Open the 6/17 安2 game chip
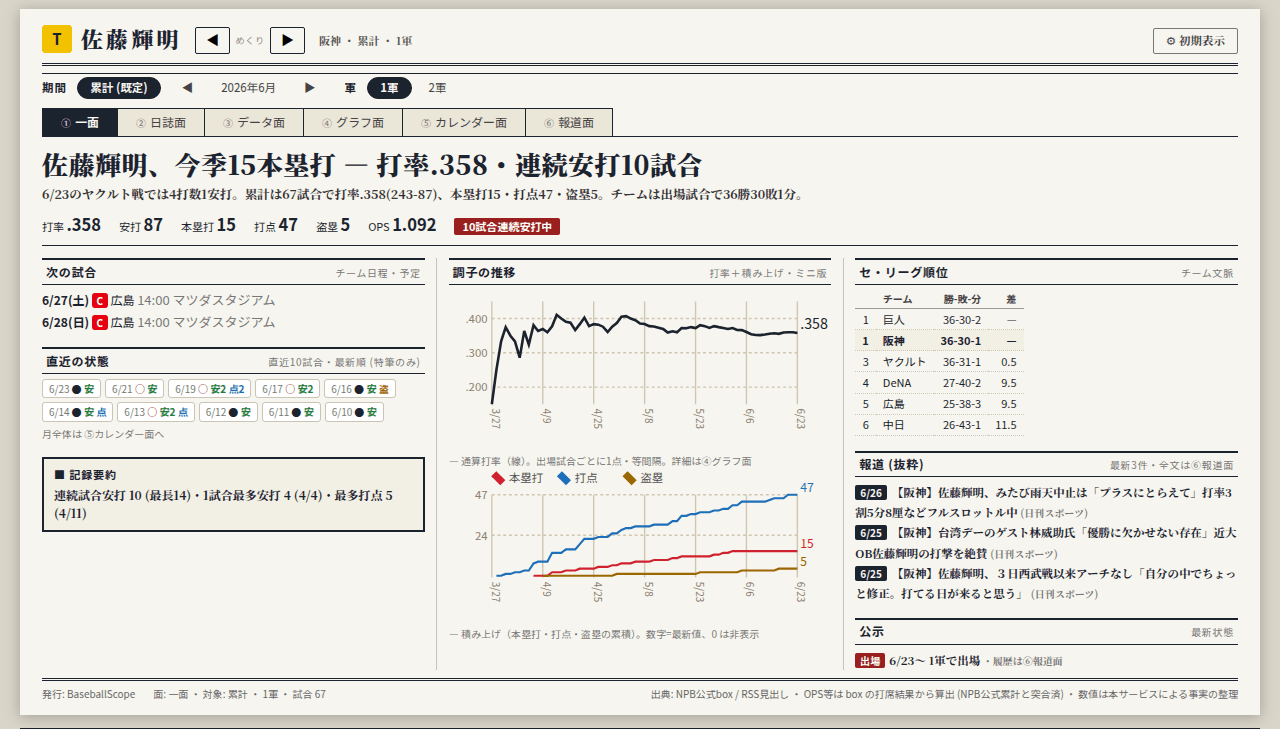Viewport: 1280px width, 729px height. pyautogui.click(x=288, y=389)
